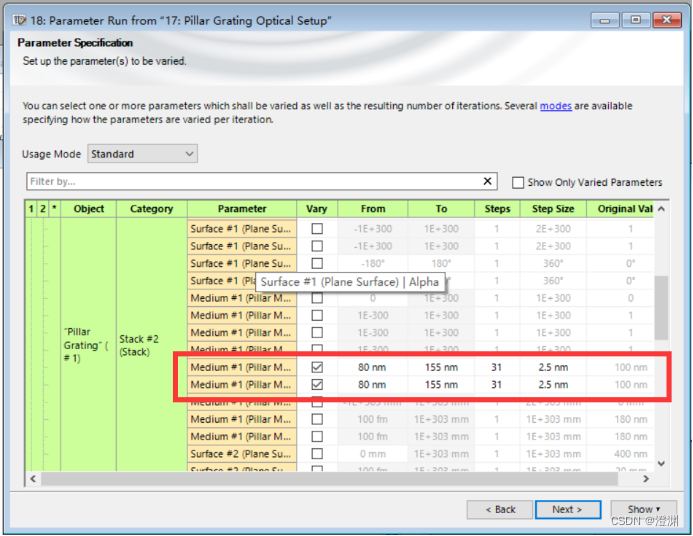This screenshot has height=536, width=693.
Task: Toggle Vary checkbox for the -180° Surface #1 row
Action: tap(317, 263)
